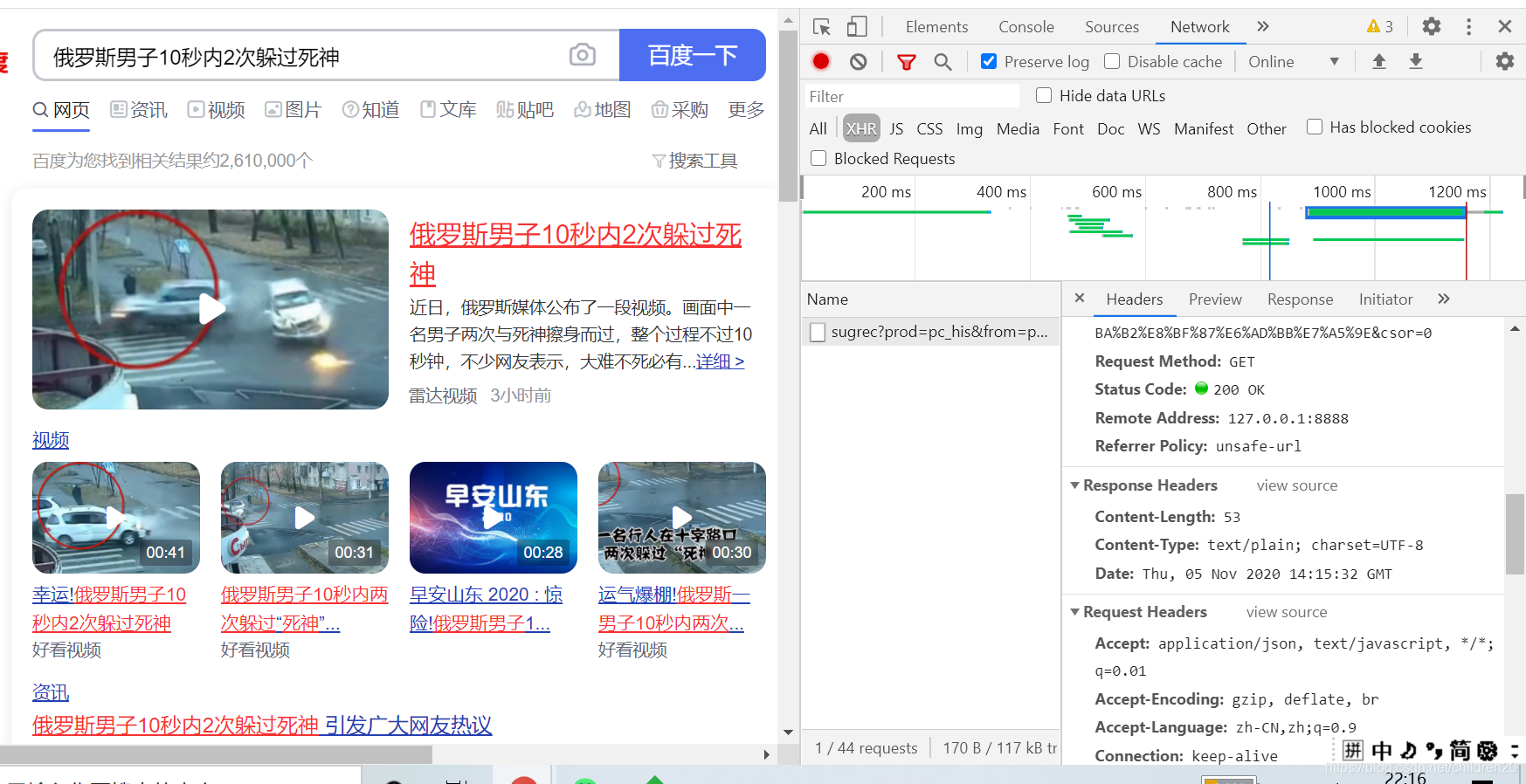The height and width of the screenshot is (784, 1526).
Task: Click the network Filter input
Action: coord(911,96)
